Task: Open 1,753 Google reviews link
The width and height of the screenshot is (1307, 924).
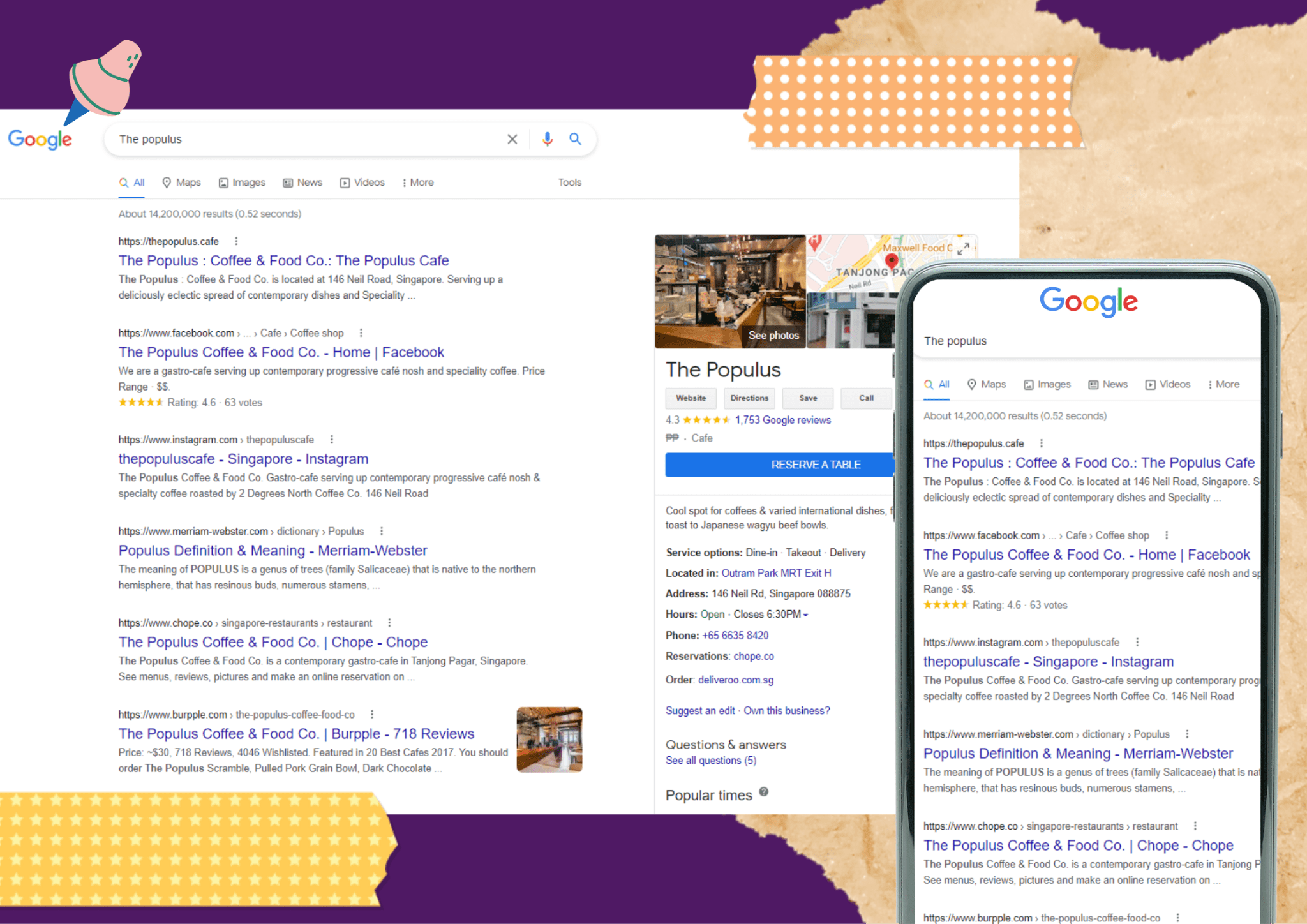Action: (782, 420)
